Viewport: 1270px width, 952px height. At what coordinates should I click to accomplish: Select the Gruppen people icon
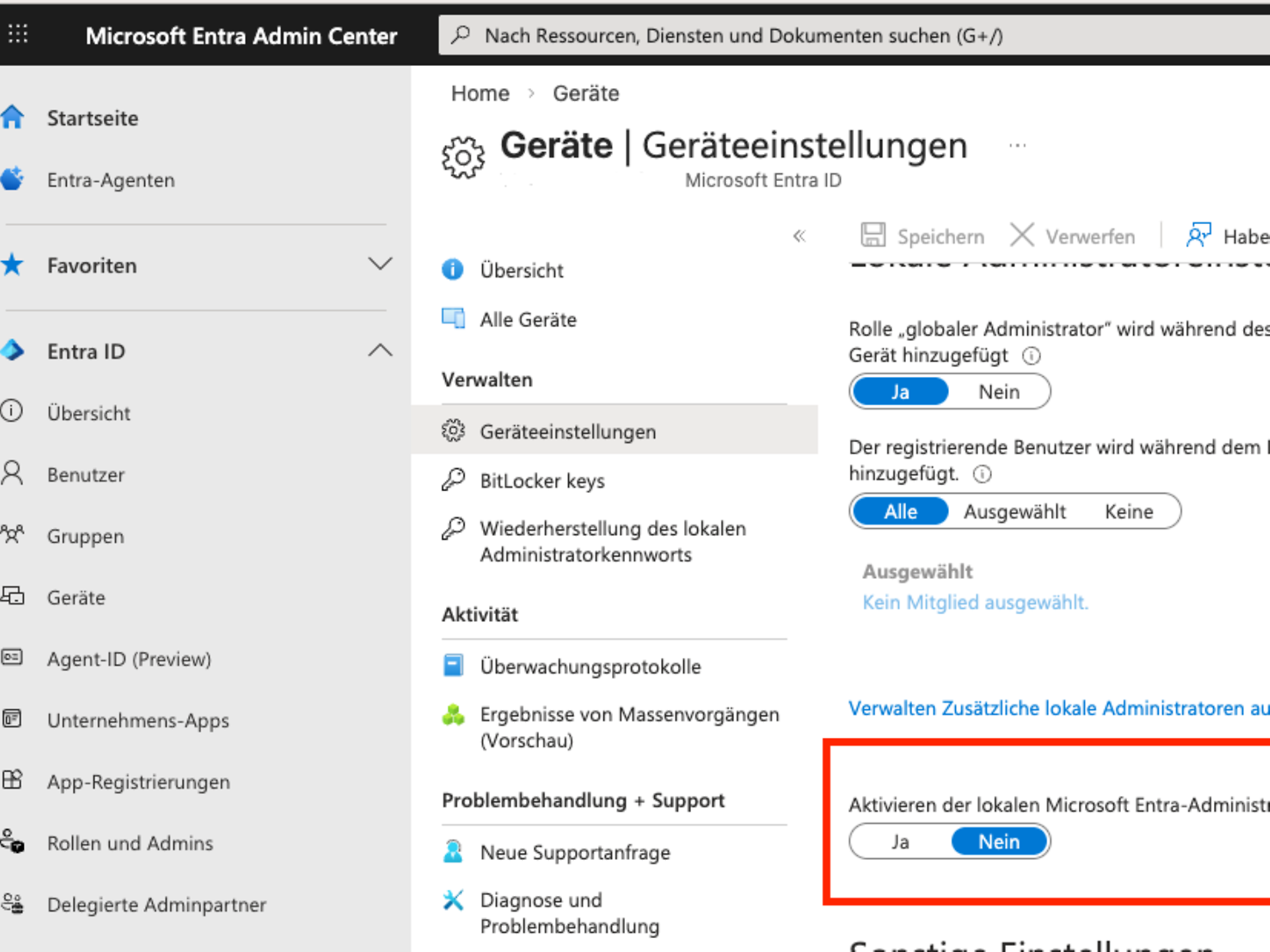13,535
